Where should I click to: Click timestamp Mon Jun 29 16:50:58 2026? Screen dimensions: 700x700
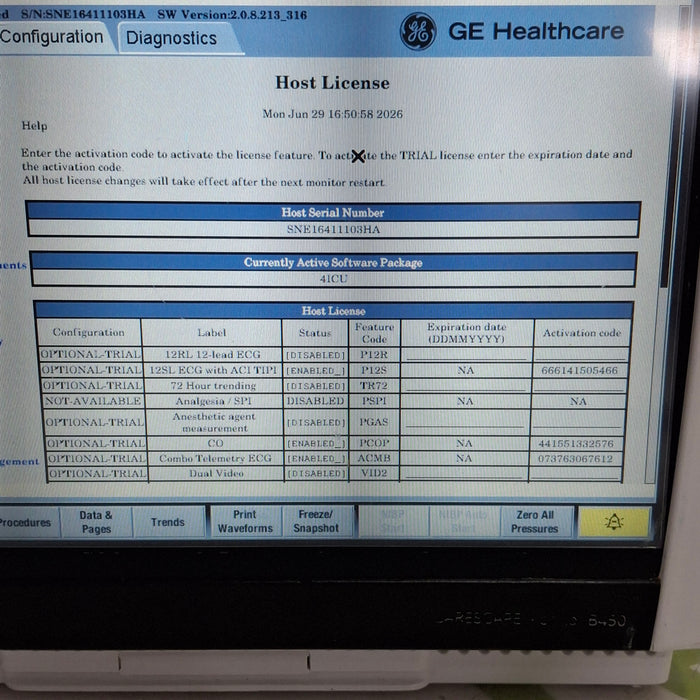click(x=333, y=114)
